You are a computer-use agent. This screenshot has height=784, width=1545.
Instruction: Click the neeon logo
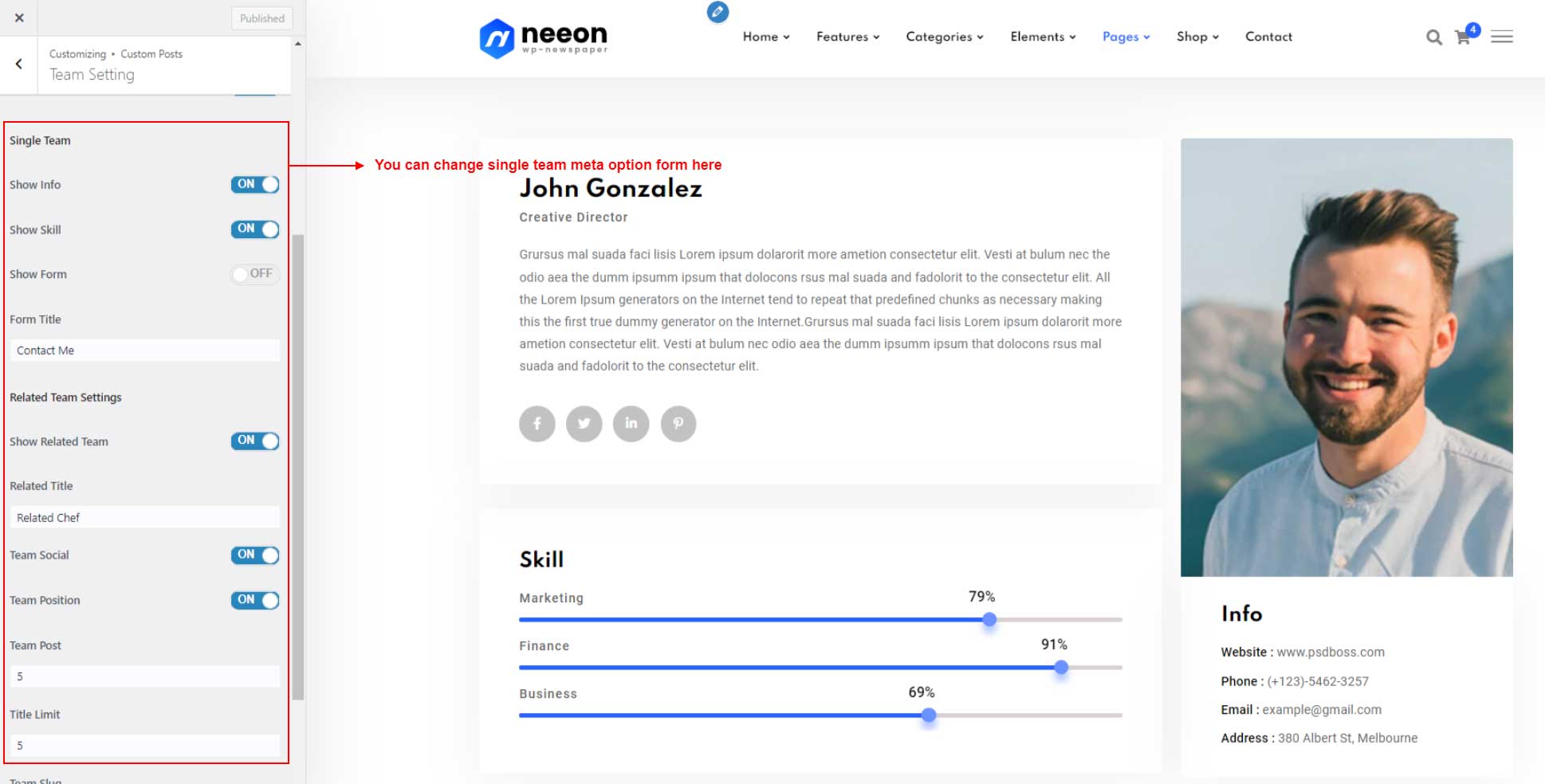[543, 38]
